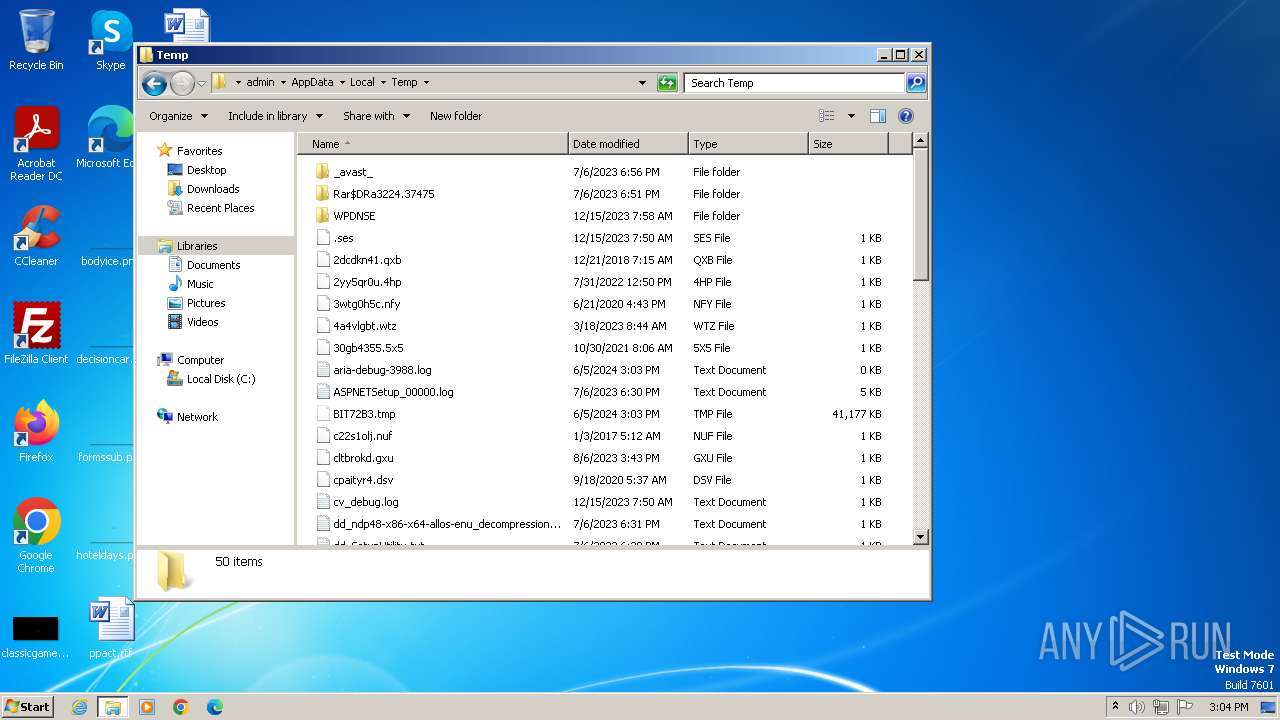Create a New folder
Screen dimensions: 1280x720
click(x=456, y=116)
